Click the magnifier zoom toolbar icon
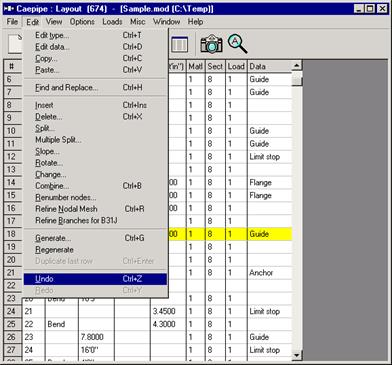392x365 pixels. click(237, 44)
